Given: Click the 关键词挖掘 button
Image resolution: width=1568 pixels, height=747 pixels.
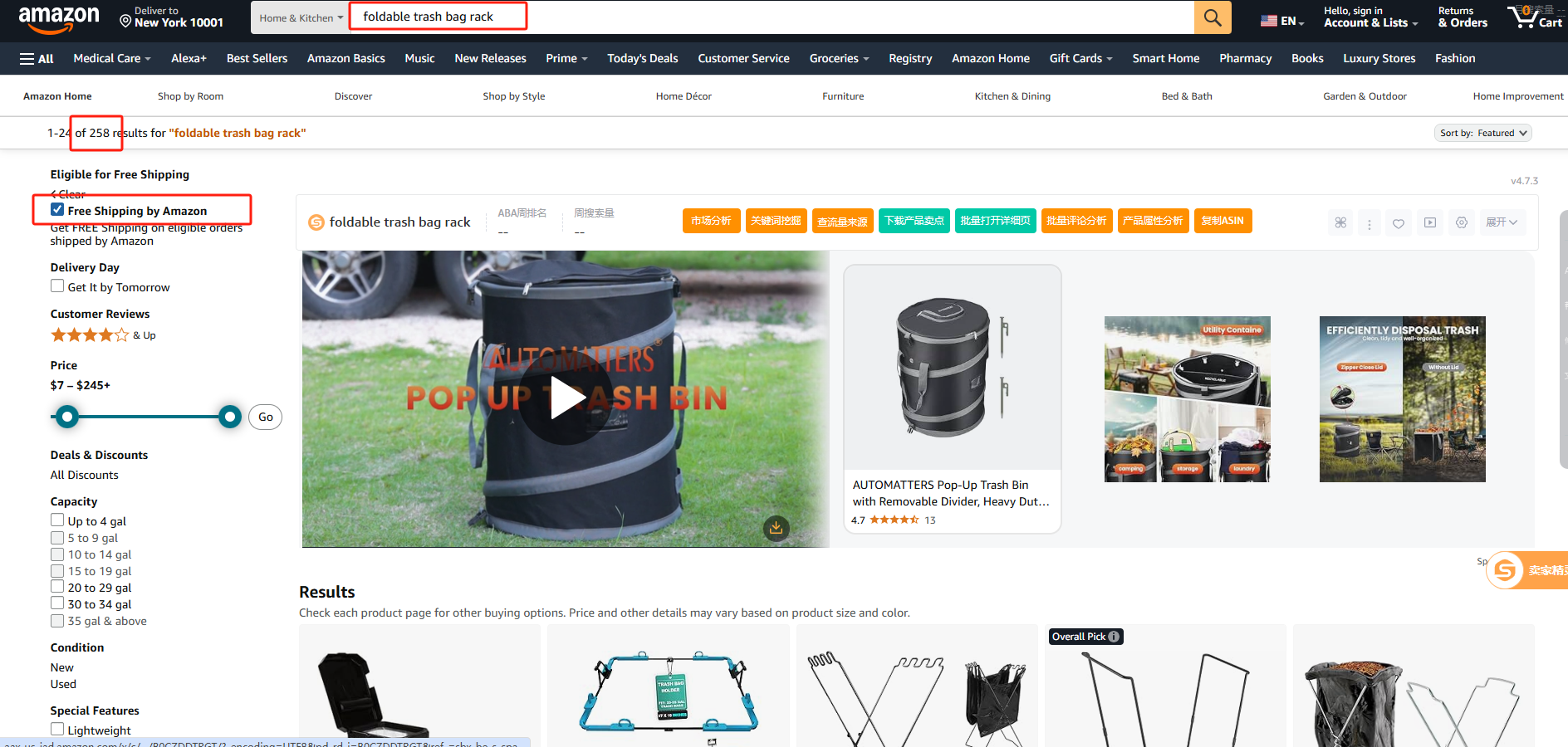Looking at the screenshot, I should (776, 221).
